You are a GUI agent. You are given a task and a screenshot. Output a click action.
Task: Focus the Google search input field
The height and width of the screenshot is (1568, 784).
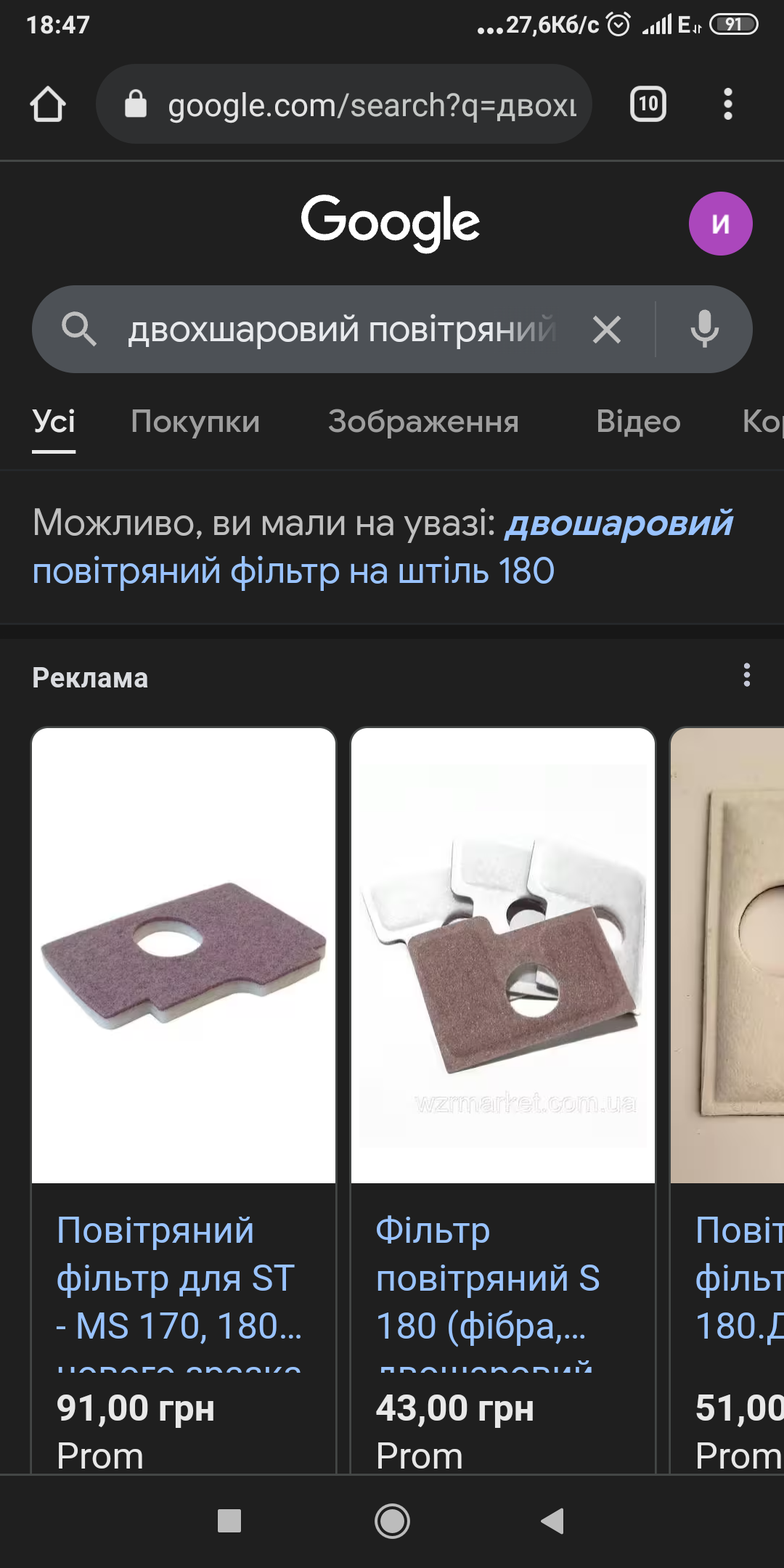tap(342, 330)
